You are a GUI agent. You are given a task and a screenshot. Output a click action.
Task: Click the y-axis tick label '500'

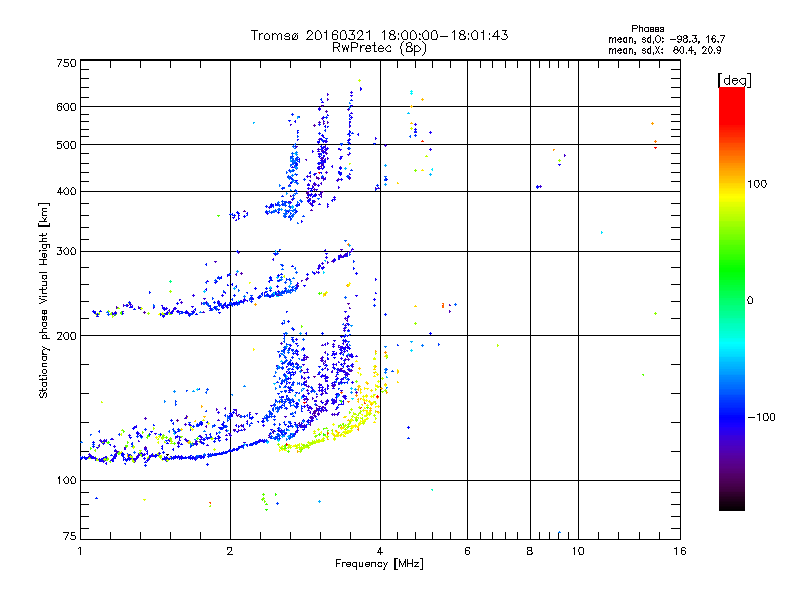tap(66, 145)
